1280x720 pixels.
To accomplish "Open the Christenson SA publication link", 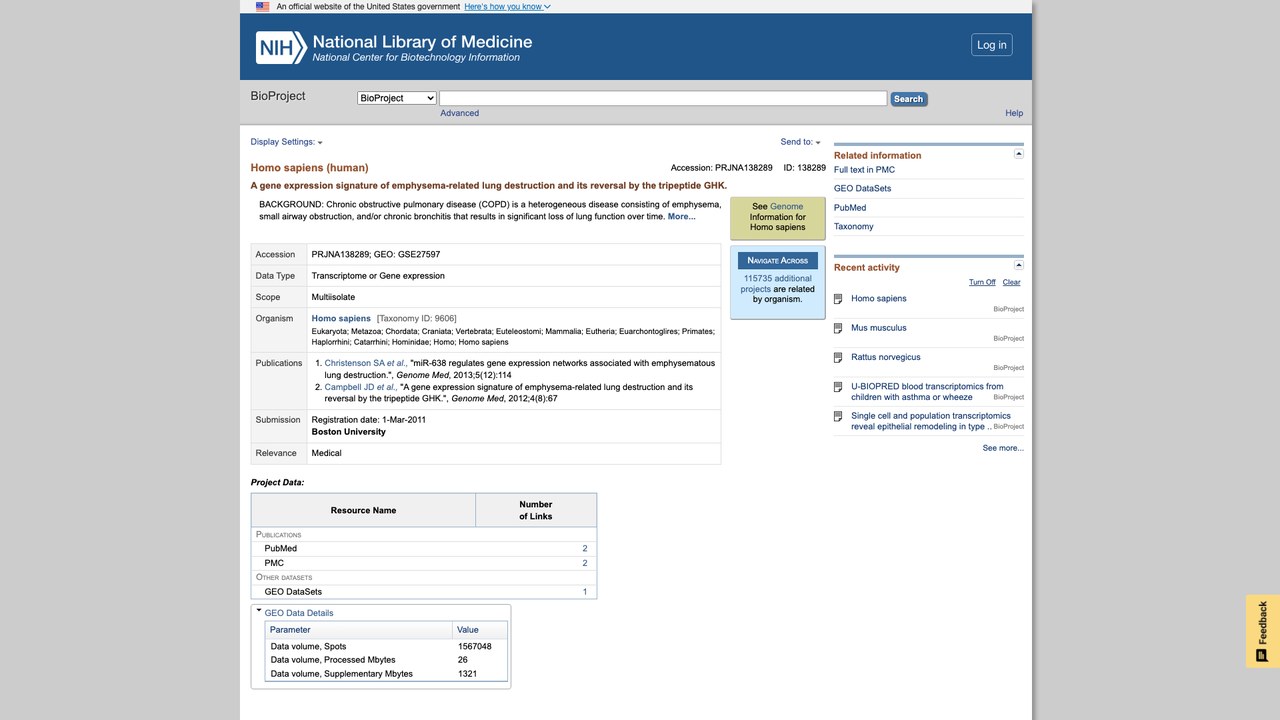I will (x=364, y=363).
